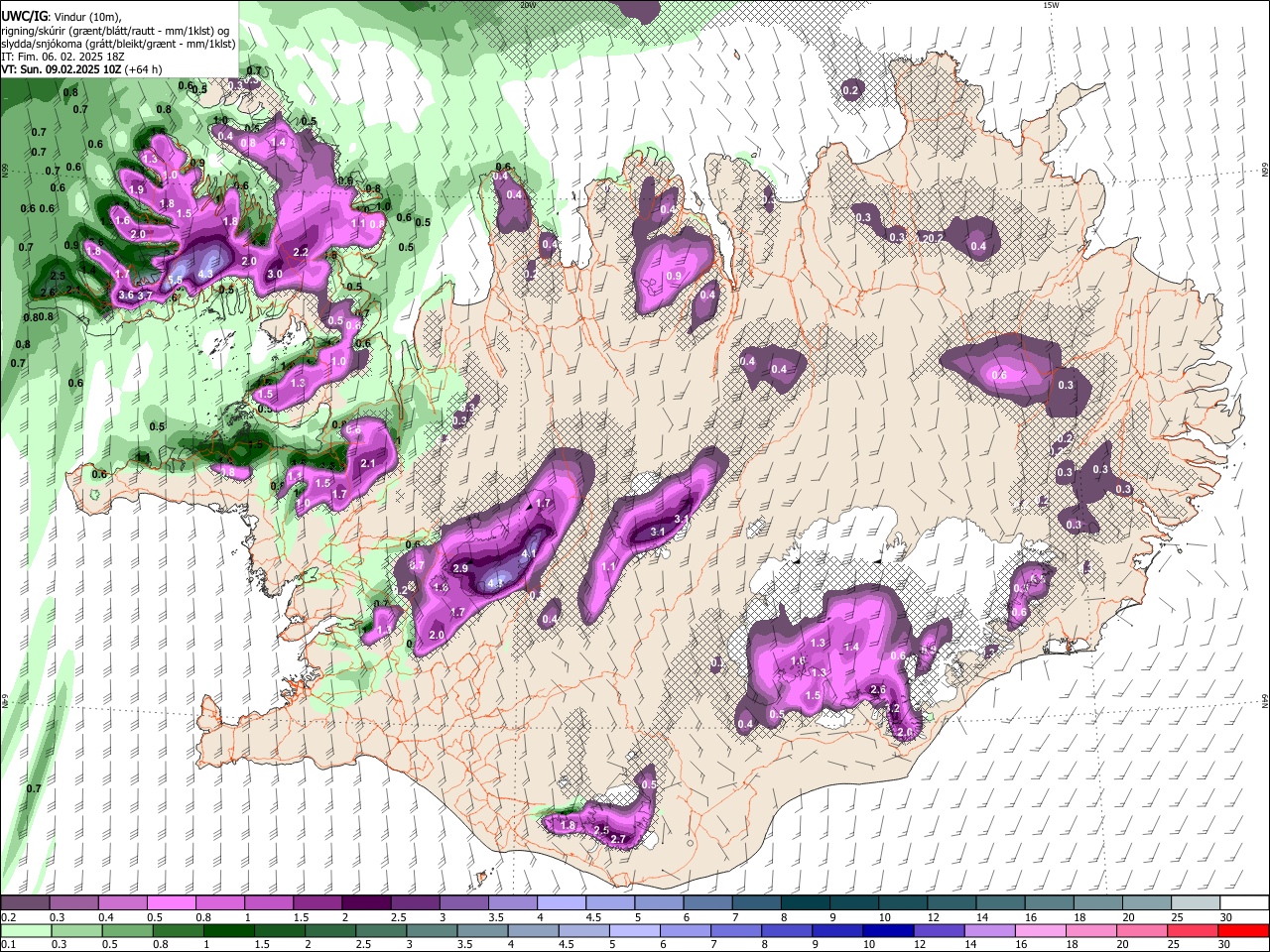Click the 'slydda/snjókoma' legend description line
The image size is (1270, 952).
(x=118, y=44)
